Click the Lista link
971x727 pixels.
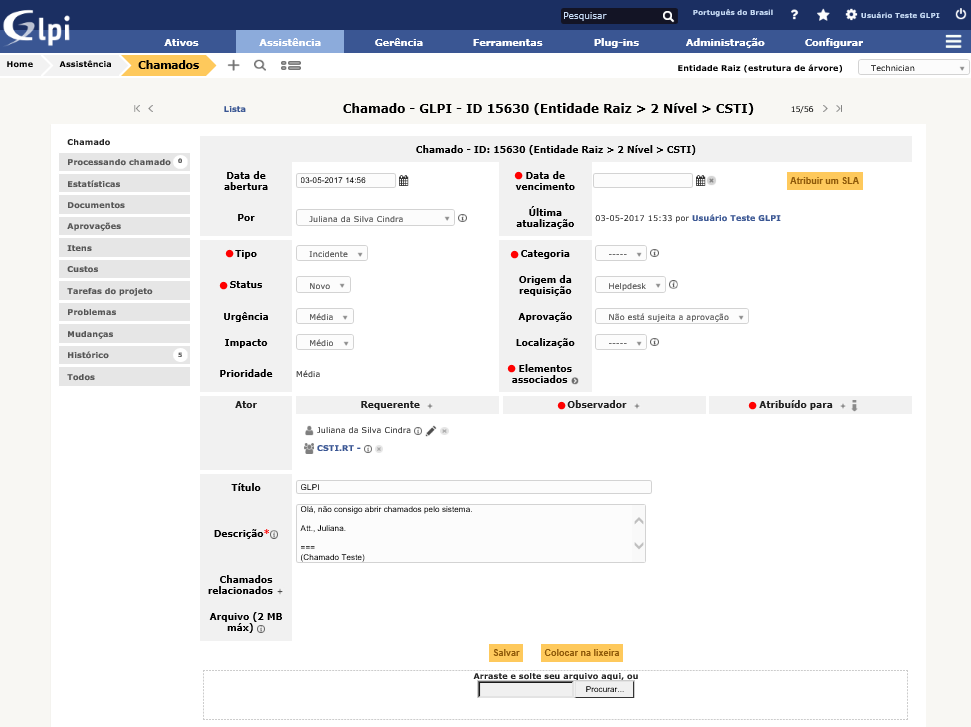point(234,109)
